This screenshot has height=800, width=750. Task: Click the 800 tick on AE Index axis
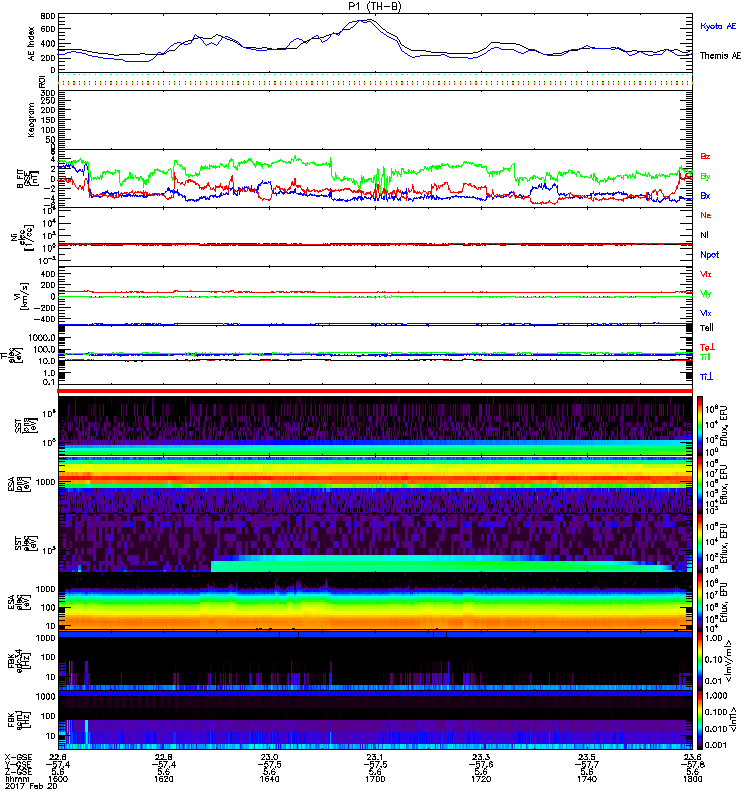point(47,16)
